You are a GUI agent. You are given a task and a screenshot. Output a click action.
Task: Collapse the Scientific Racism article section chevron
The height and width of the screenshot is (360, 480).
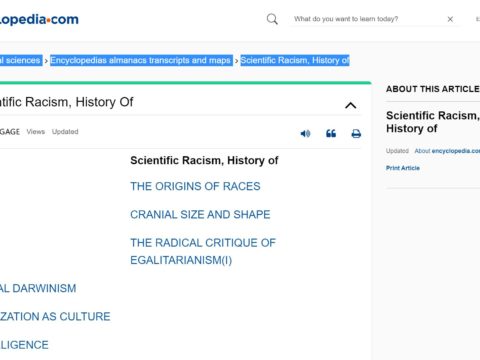pos(350,106)
